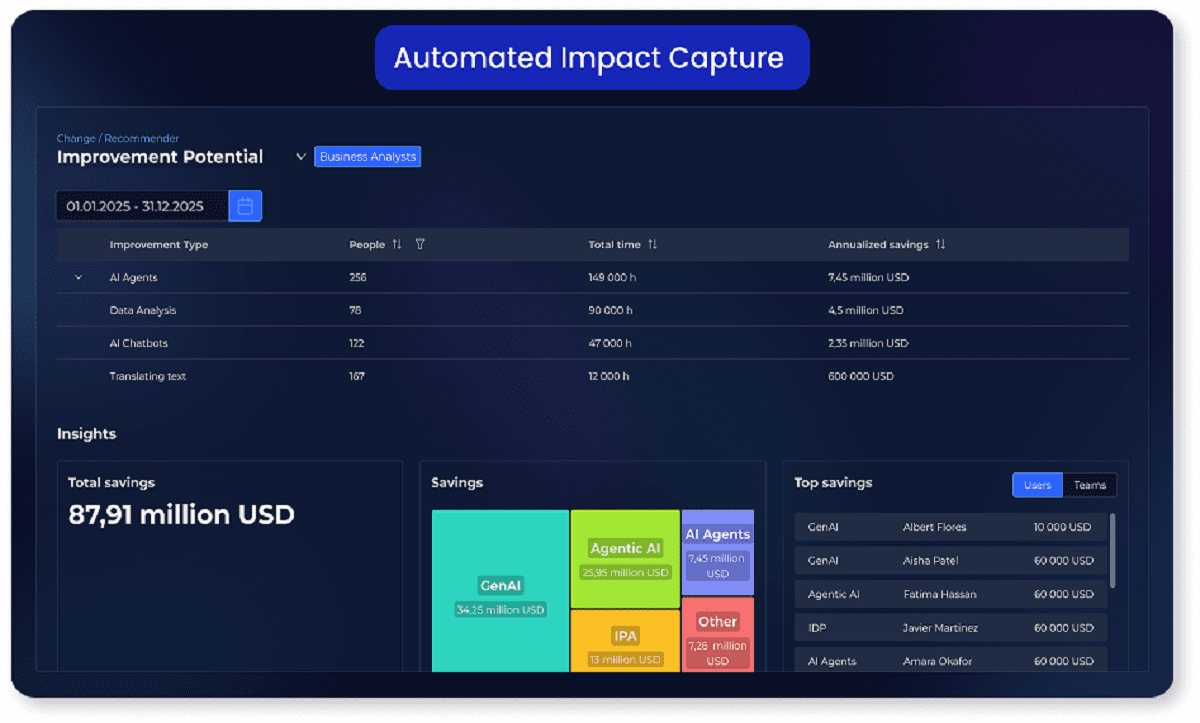Select the Agentic AI treemap block
The width and height of the screenshot is (1200, 723).
[625, 558]
